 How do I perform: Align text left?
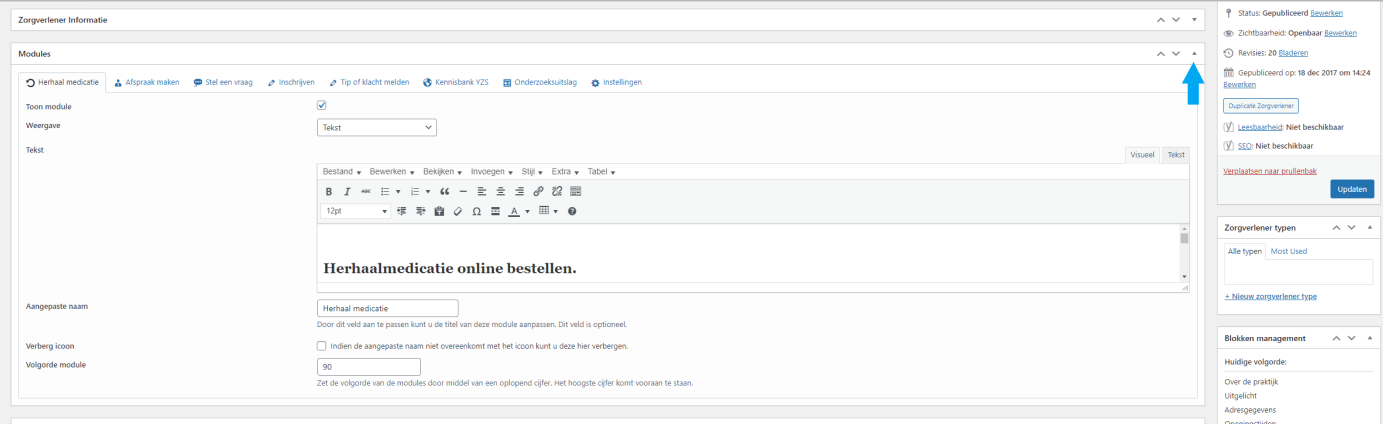tap(481, 191)
